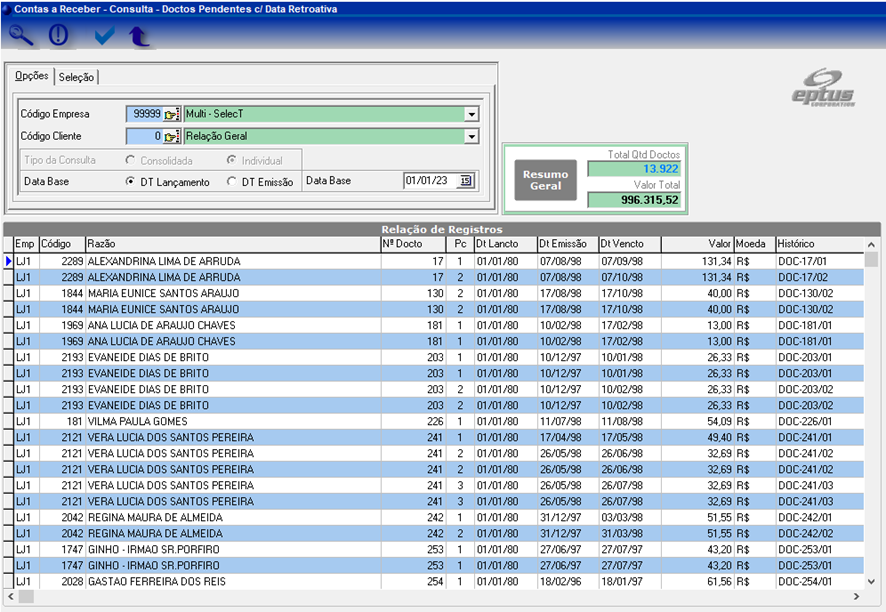Click the blue return arrow icon

(x=139, y=37)
